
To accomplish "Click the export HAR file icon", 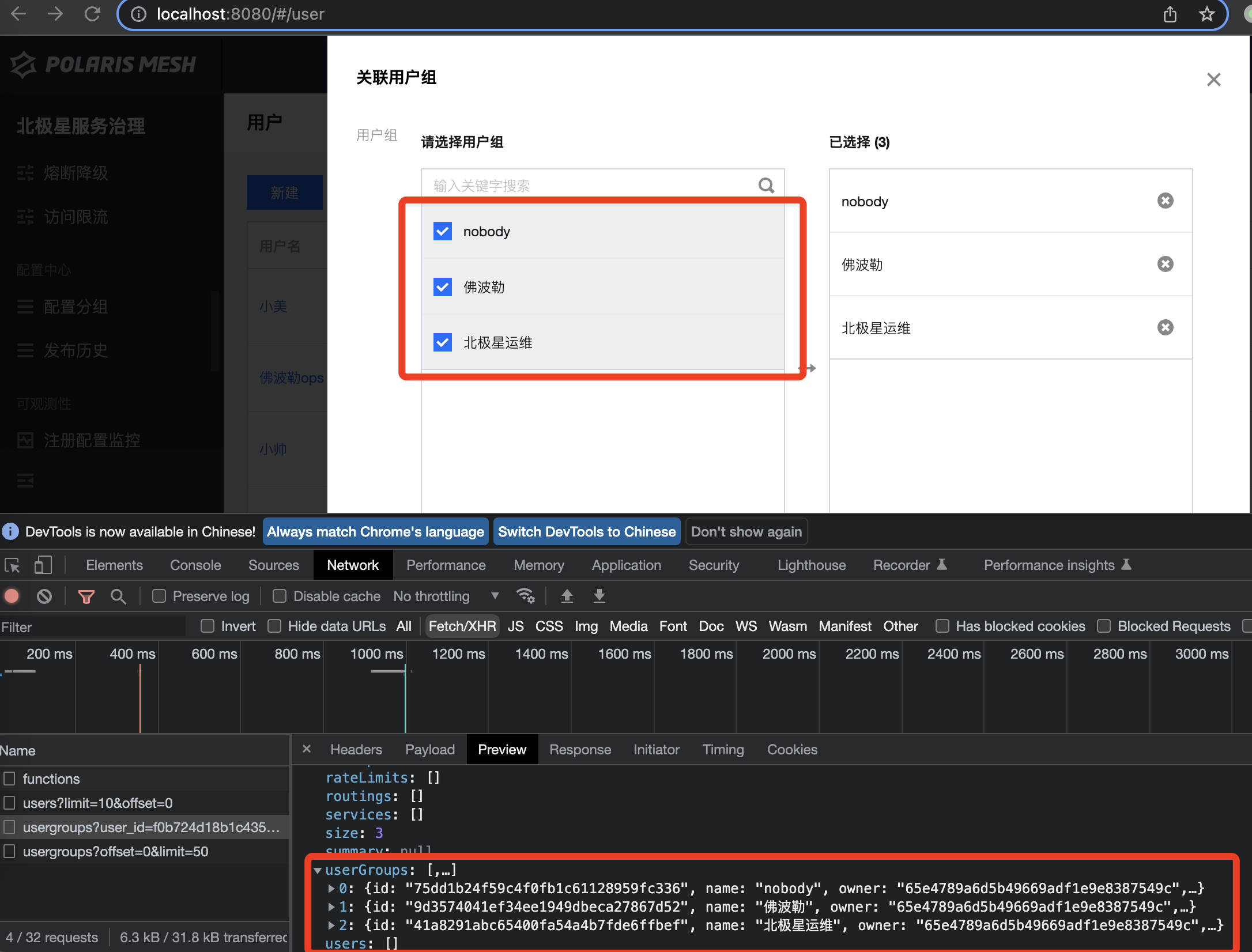I will [599, 596].
